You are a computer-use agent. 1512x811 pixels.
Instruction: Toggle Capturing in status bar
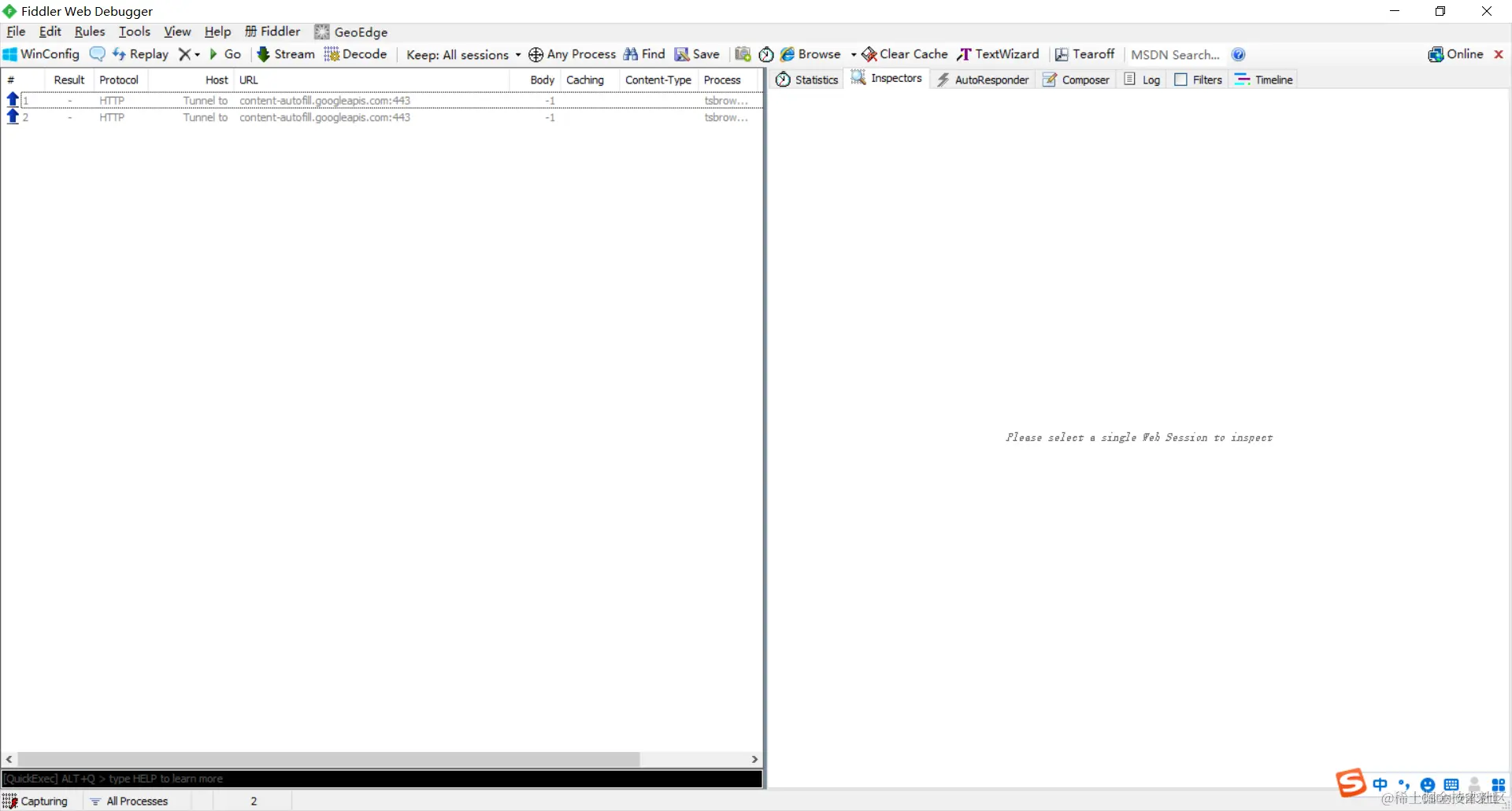pos(36,801)
